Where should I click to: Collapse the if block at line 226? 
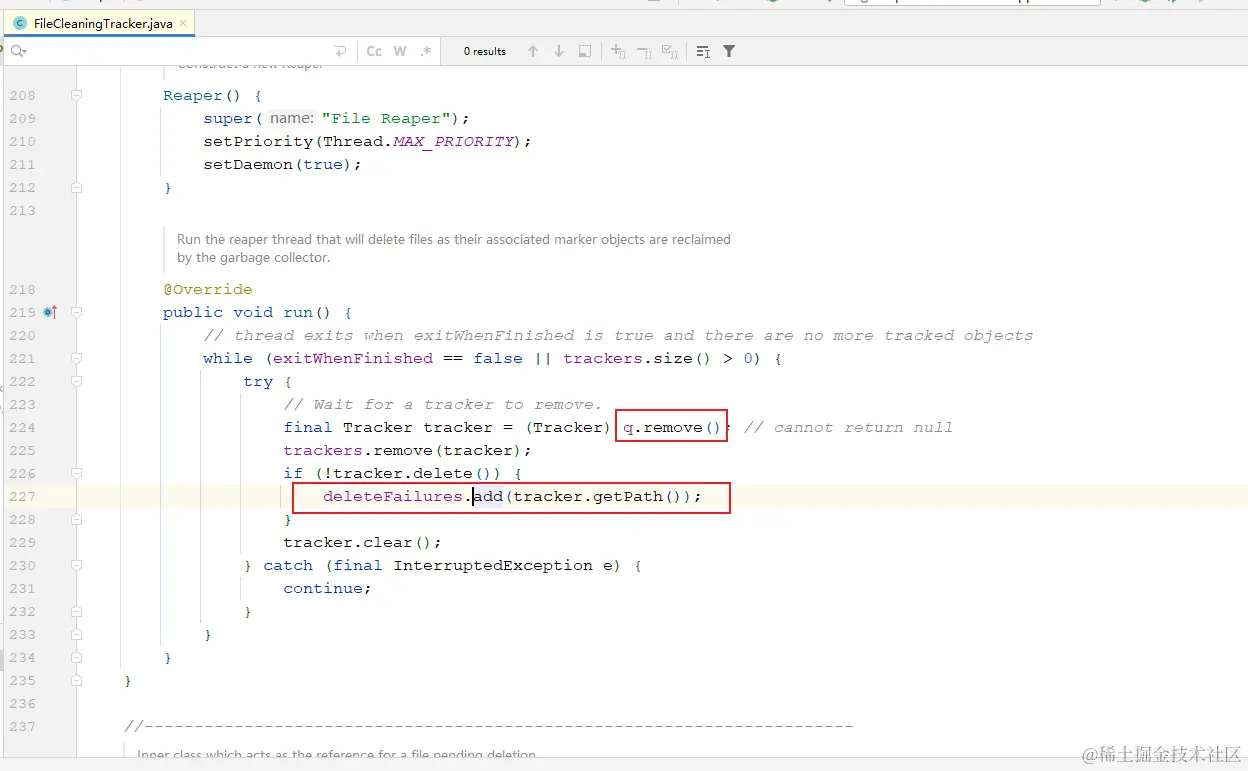pos(76,473)
